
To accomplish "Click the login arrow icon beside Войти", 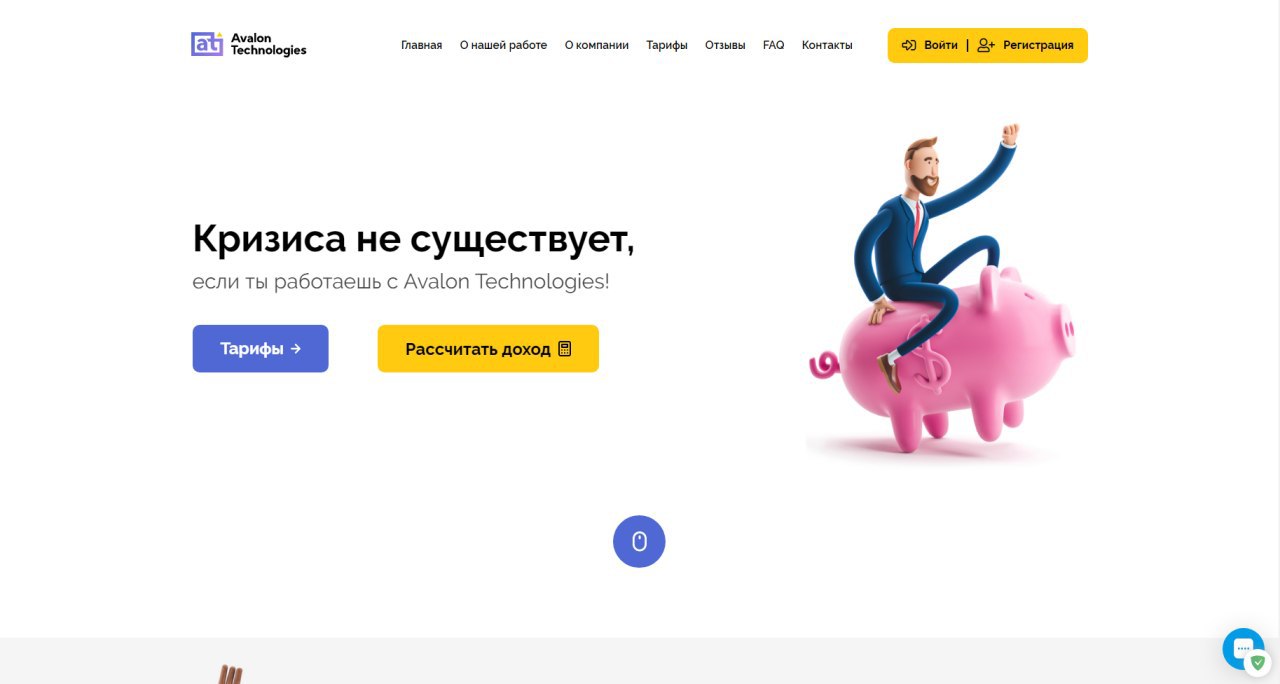I will click(x=909, y=45).
